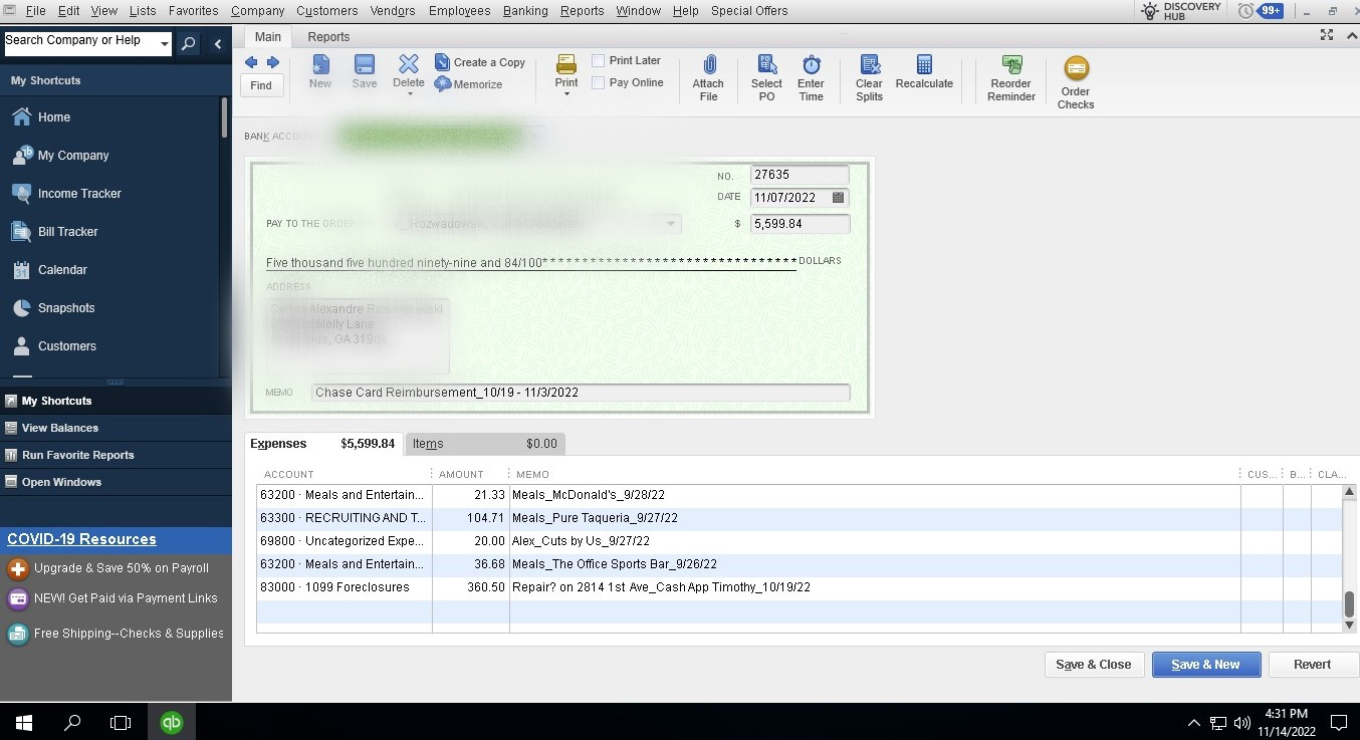Click the Attach File paperclip icon
The image size is (1360, 740).
[x=708, y=65]
